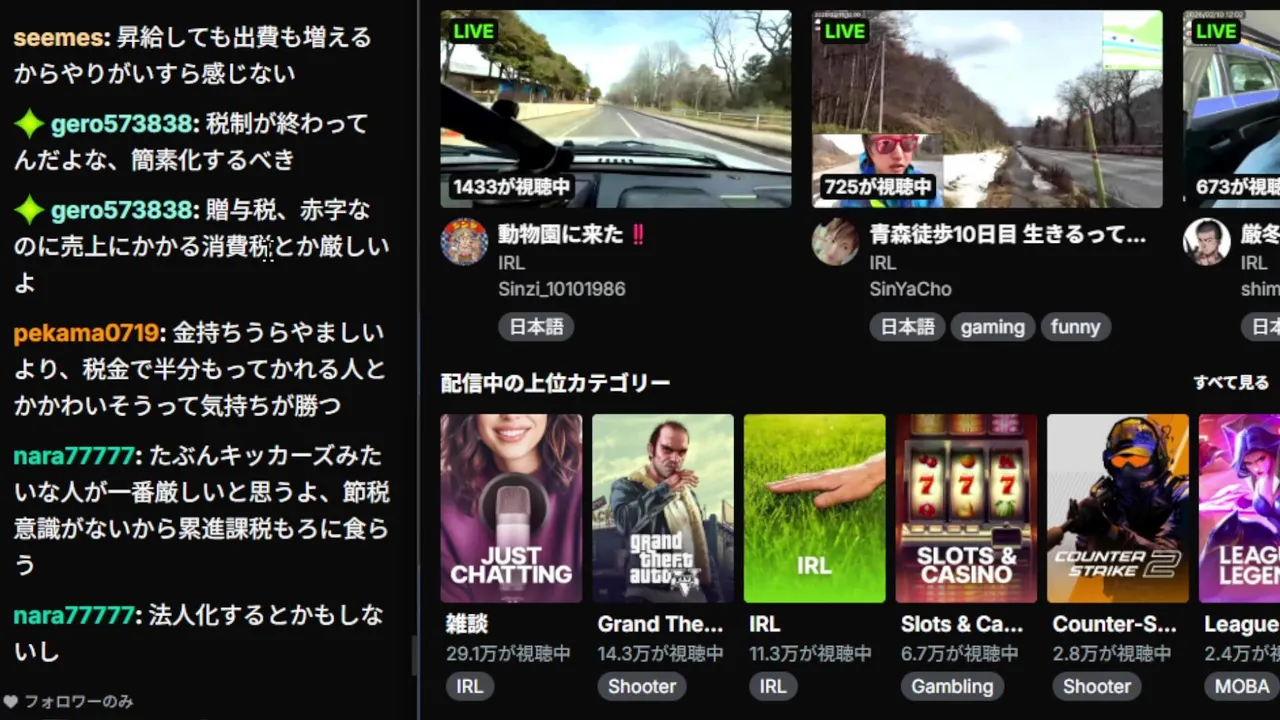Select 日本語 tag under Sinzi_10101986
This screenshot has height=720, width=1280.
(536, 327)
